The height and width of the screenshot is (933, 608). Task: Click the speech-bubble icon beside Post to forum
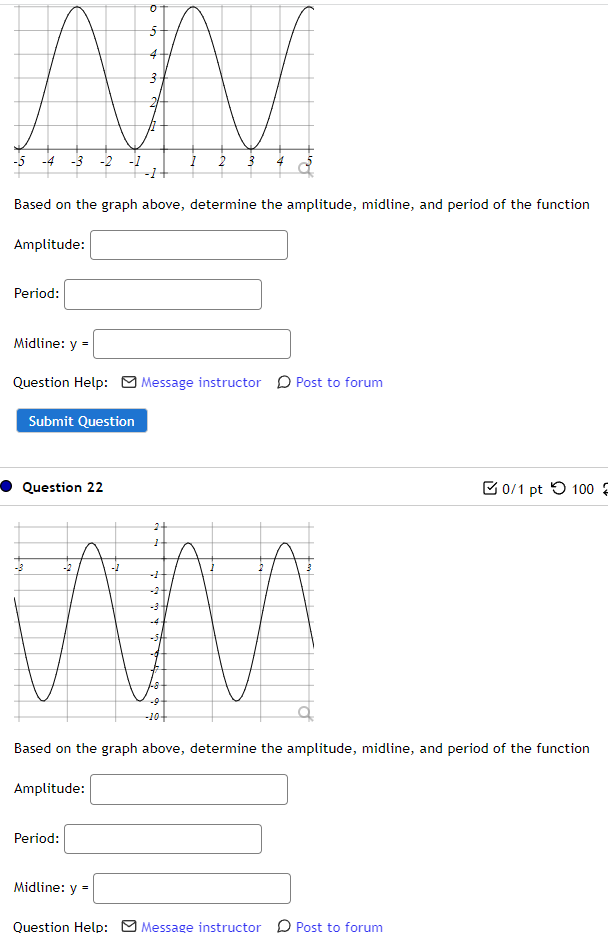click(284, 382)
